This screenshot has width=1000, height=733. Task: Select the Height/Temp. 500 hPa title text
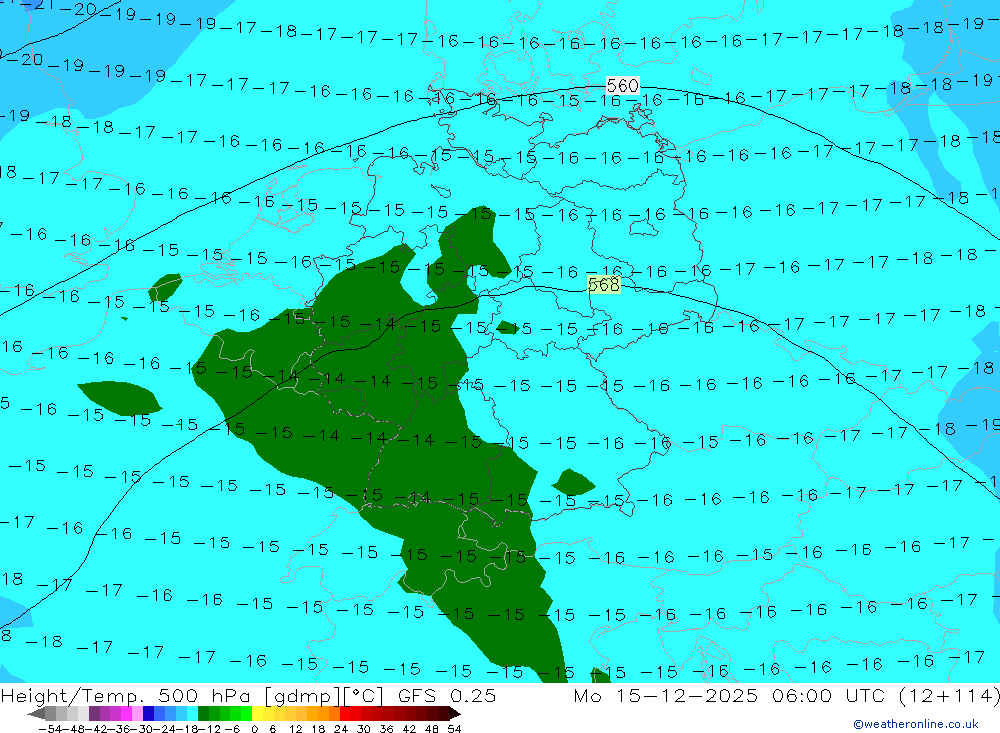click(128, 695)
